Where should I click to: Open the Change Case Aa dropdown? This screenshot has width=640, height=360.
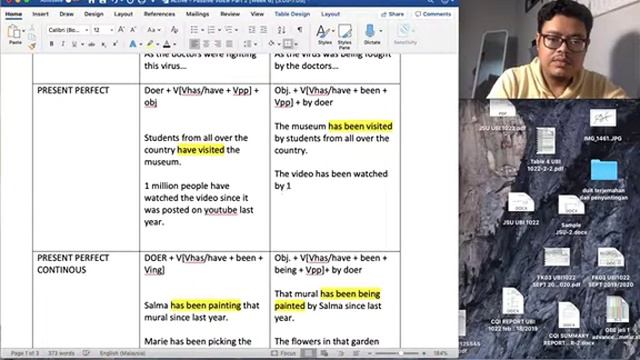click(154, 30)
